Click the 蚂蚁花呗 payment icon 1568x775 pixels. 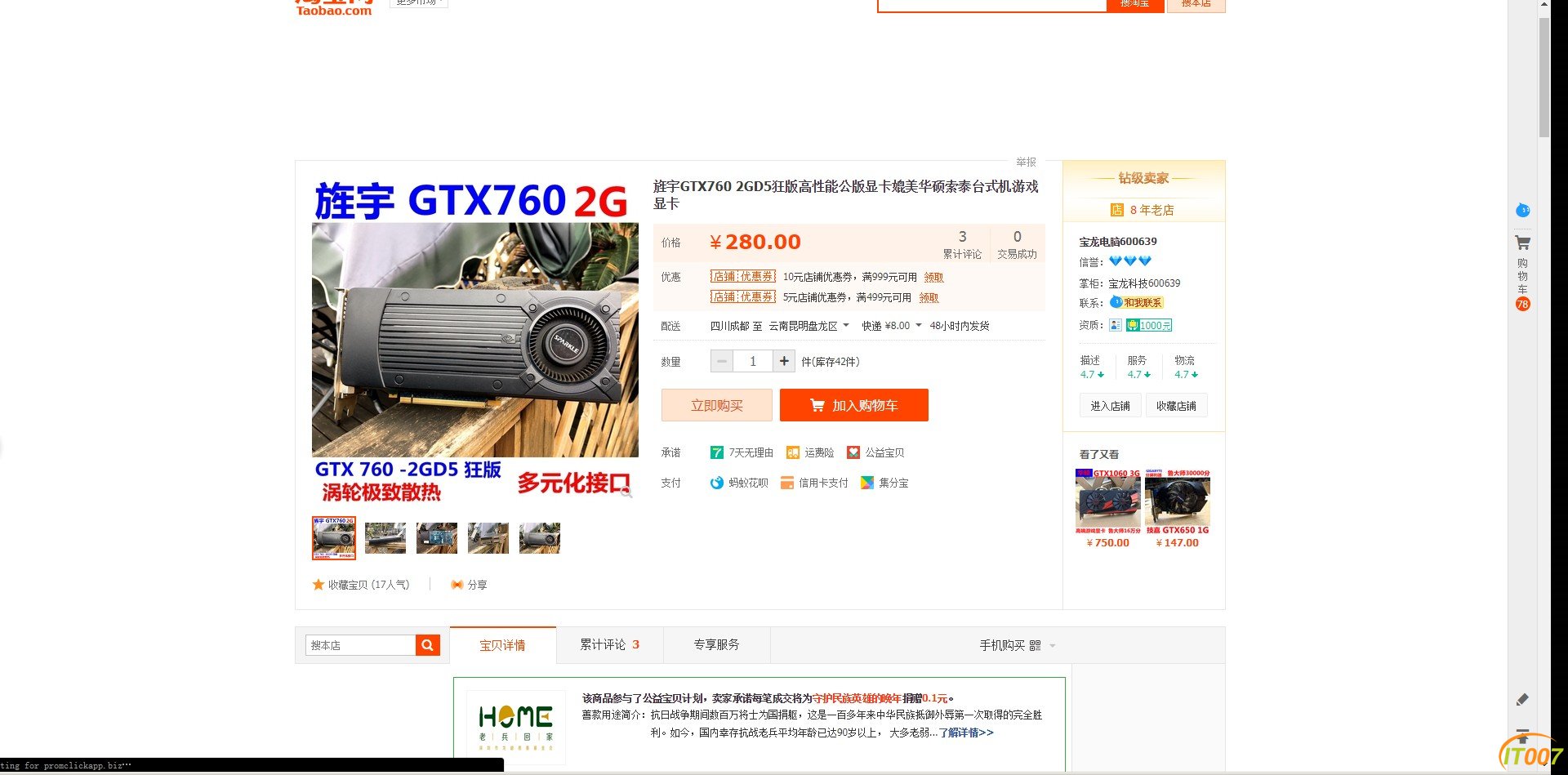coord(717,483)
